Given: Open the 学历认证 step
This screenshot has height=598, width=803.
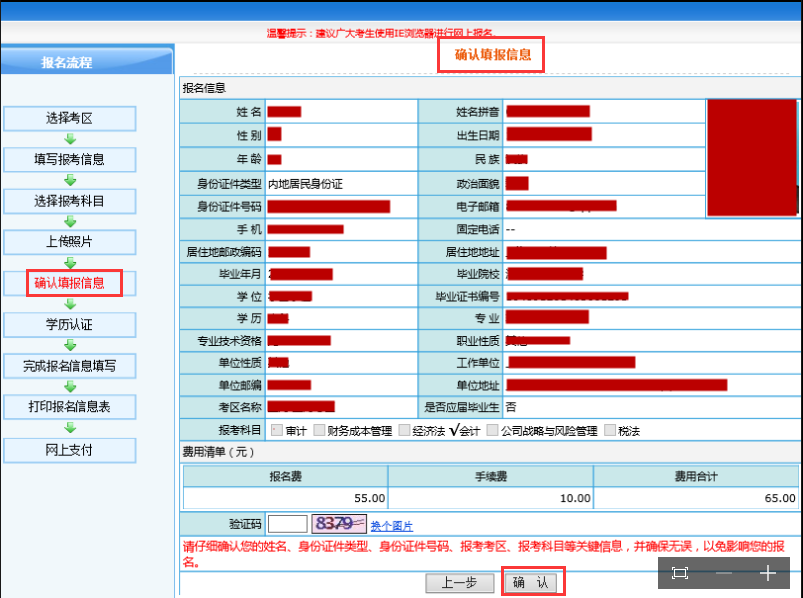Looking at the screenshot, I should [69, 325].
